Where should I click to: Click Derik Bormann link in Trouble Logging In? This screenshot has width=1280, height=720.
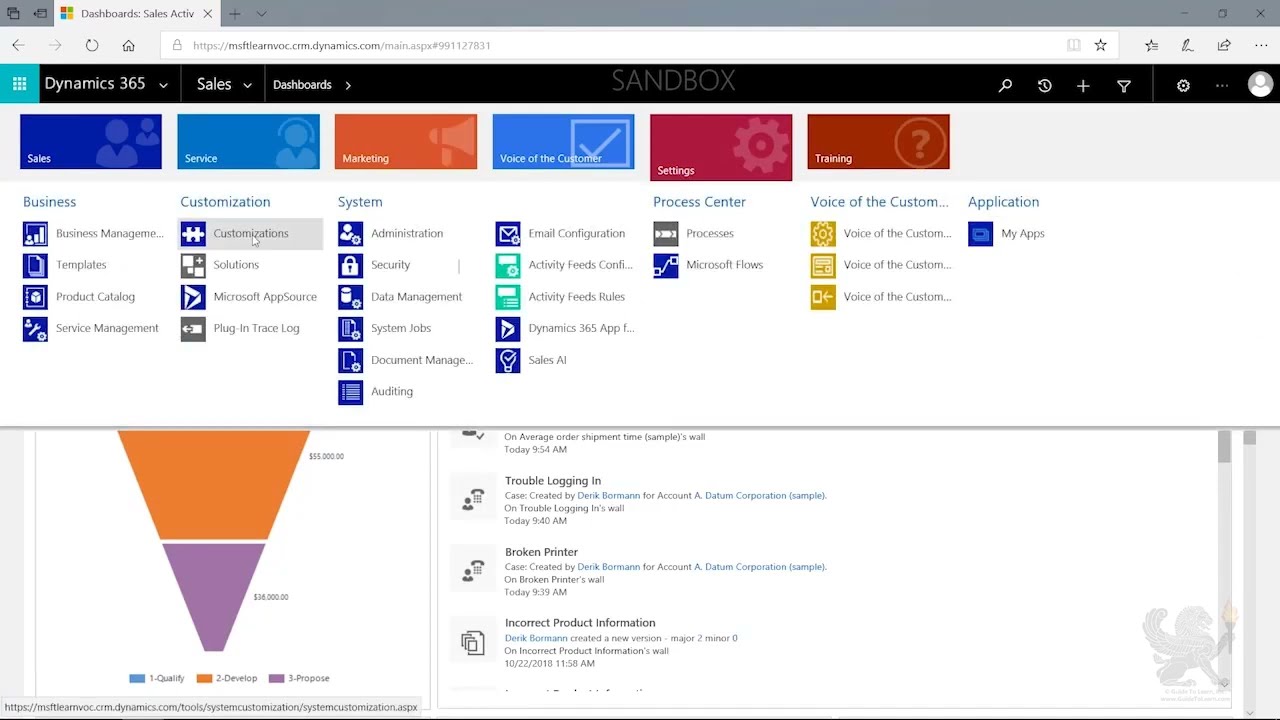(608, 495)
